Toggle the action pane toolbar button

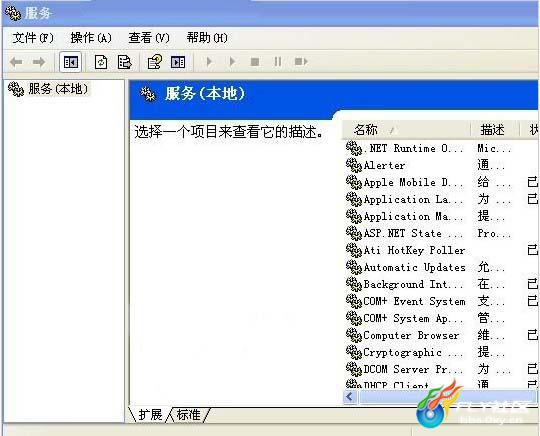pyautogui.click(x=178, y=62)
